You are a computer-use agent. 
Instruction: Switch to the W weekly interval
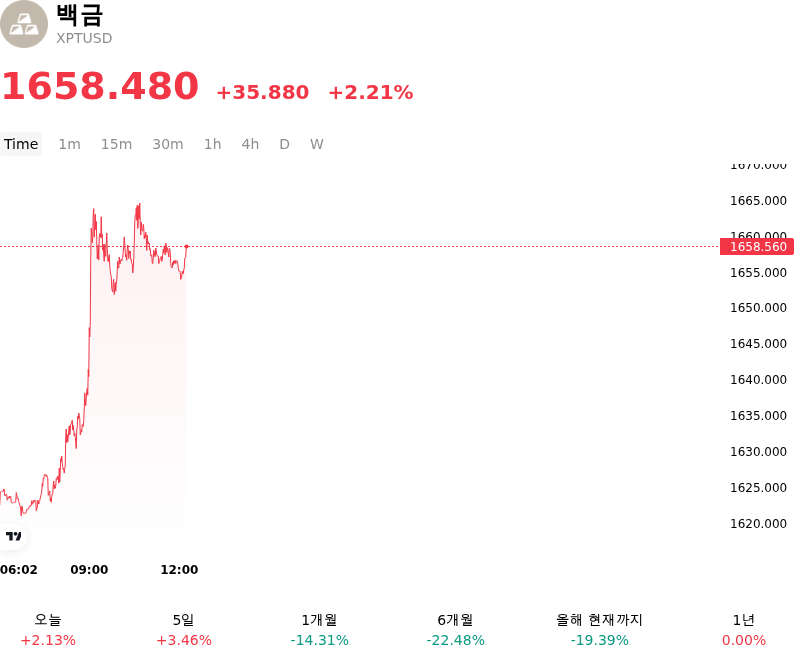(x=316, y=144)
